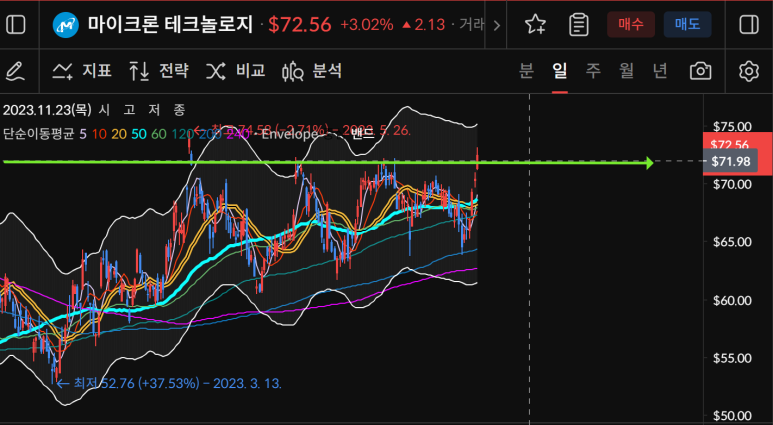Switch chart to 년 yearly interval
The image size is (773, 425).
[x=660, y=71]
